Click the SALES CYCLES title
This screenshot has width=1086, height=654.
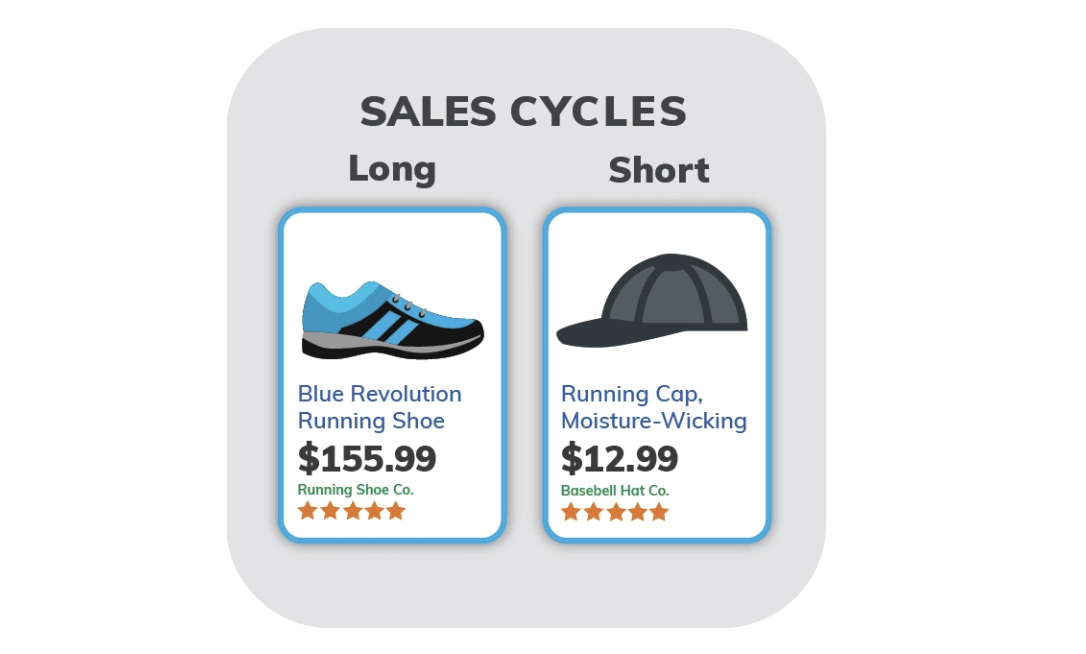(x=524, y=112)
